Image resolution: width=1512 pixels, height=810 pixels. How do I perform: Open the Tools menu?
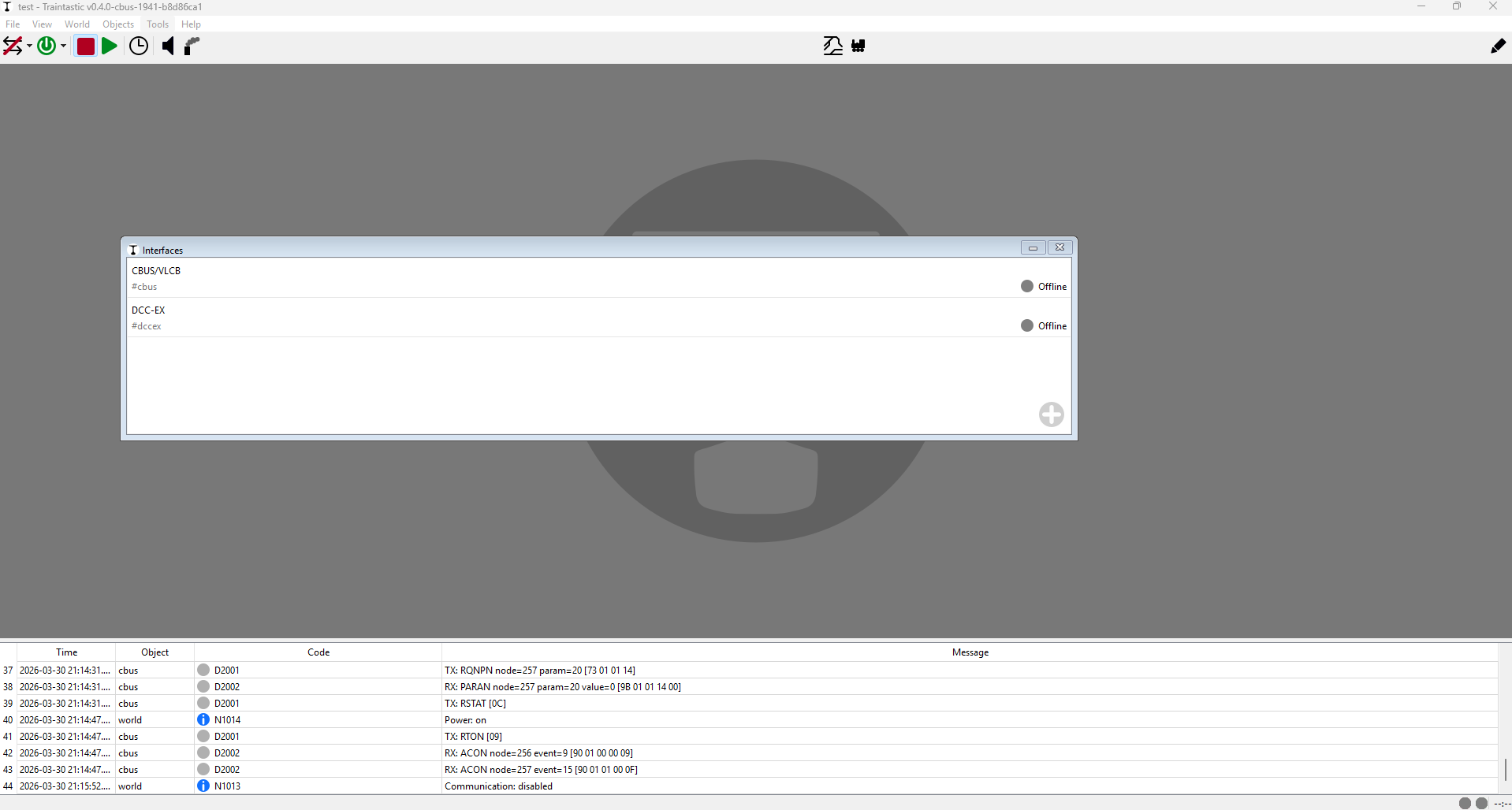(158, 24)
